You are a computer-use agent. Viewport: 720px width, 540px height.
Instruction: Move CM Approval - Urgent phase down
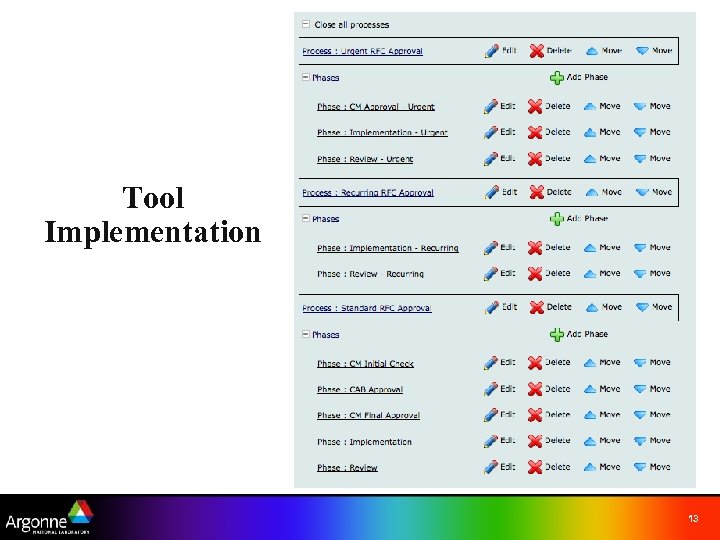652,106
